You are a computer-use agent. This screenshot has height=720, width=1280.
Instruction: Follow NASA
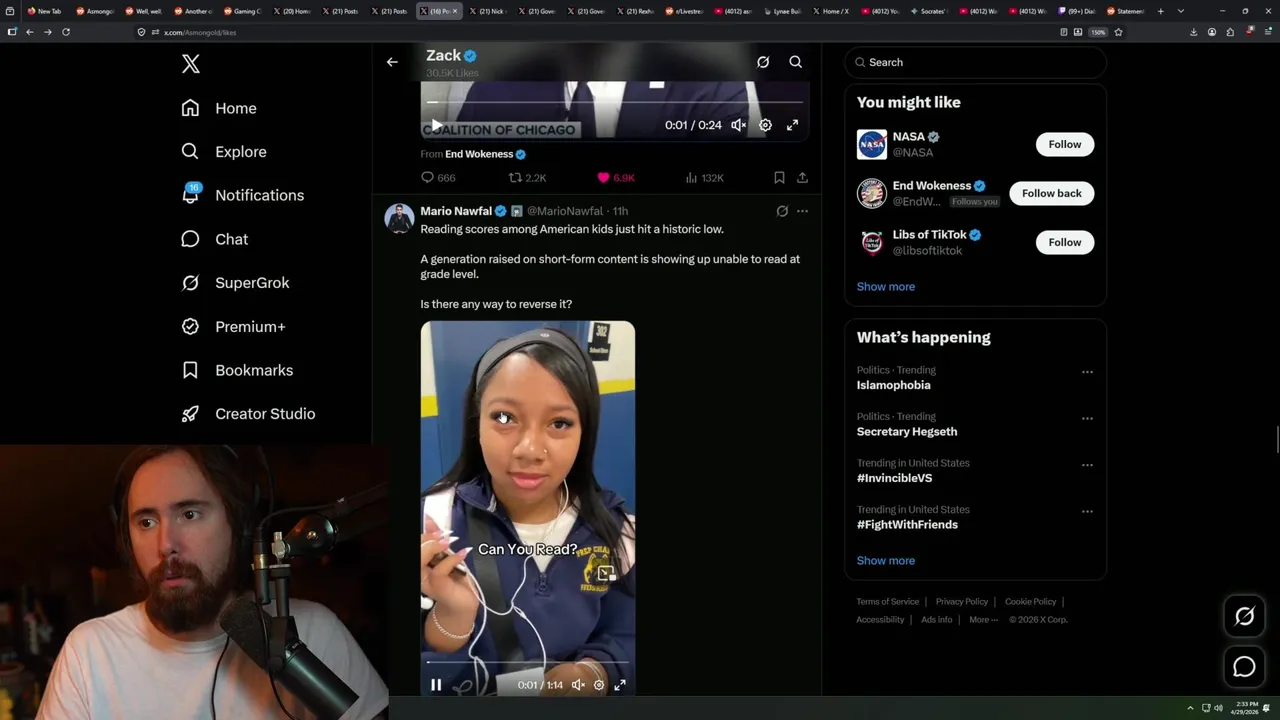click(x=1065, y=144)
